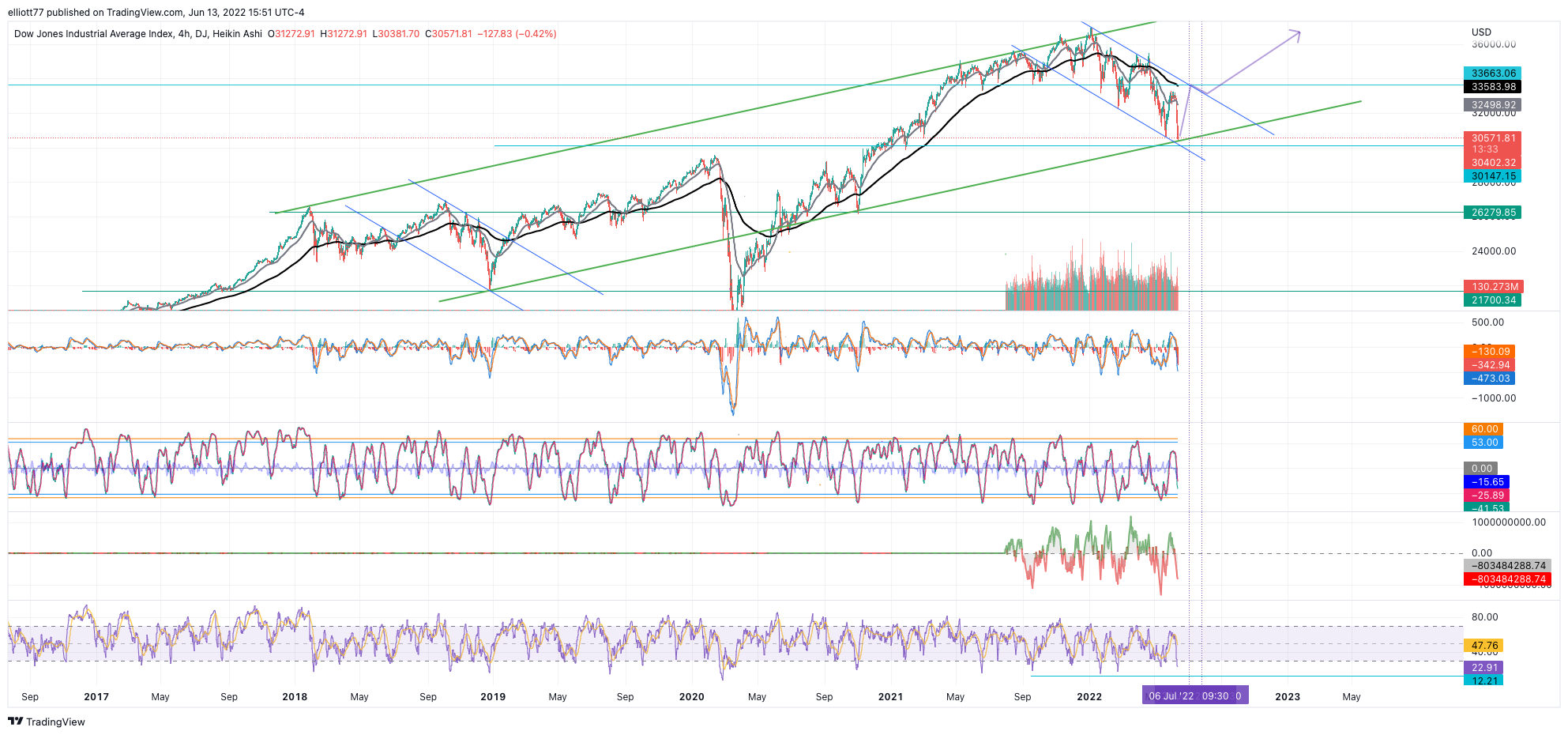Click the 2021 year label on time axis
Screen dimensions: 1568x735
coord(890,697)
